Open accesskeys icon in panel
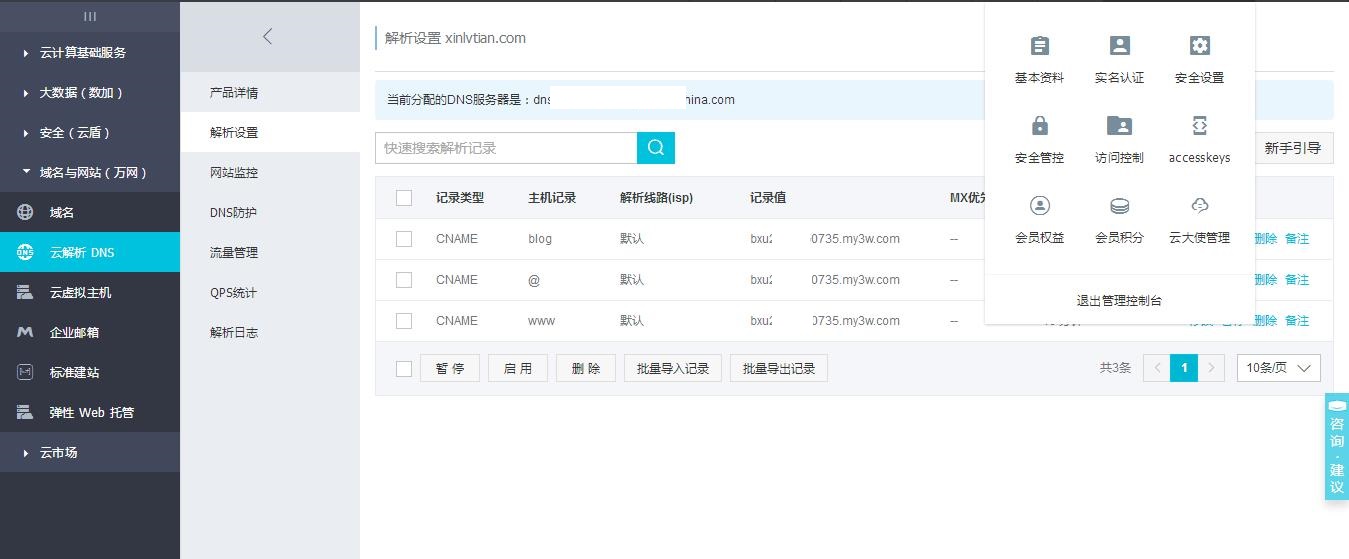1349x559 pixels. [x=1199, y=126]
